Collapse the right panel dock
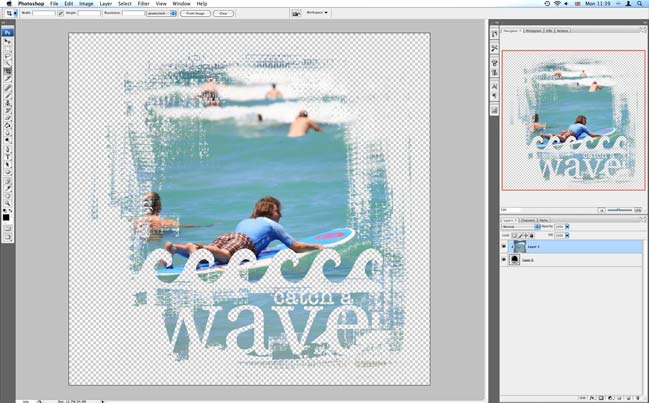649x403 pixels. (x=644, y=22)
